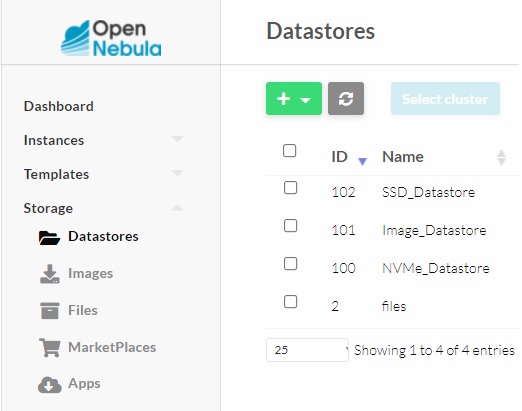Go to Dashboard in sidebar

point(59,106)
